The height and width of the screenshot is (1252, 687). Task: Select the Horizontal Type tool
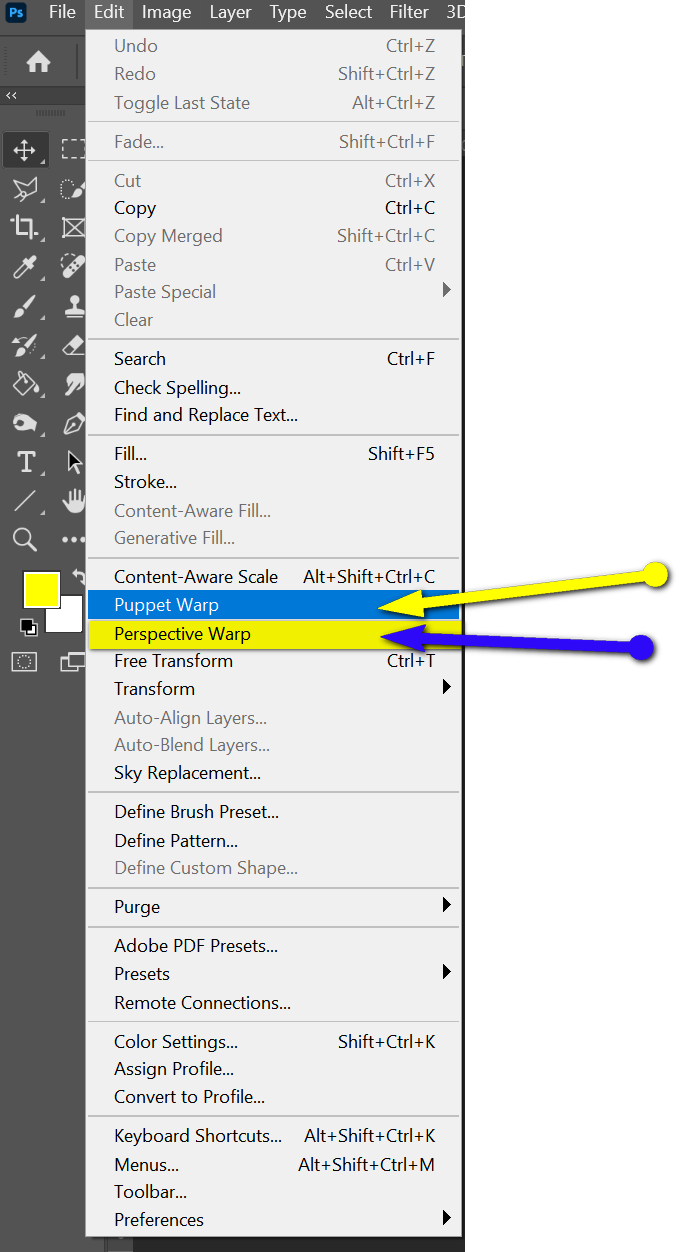coord(24,462)
